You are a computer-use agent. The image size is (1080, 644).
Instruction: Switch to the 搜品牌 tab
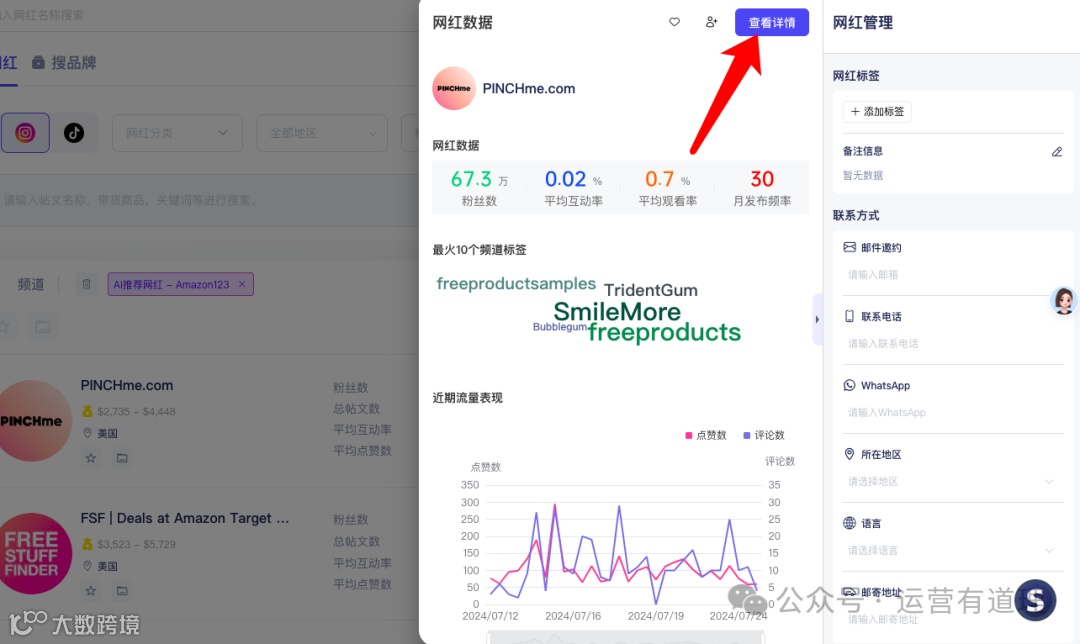(64, 63)
